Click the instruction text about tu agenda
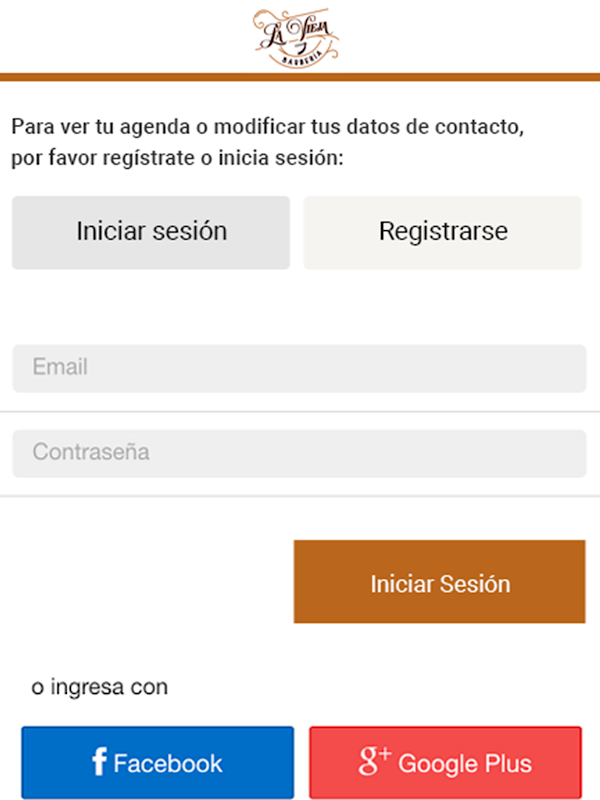Screen dimensions: 600x800 tap(267, 128)
